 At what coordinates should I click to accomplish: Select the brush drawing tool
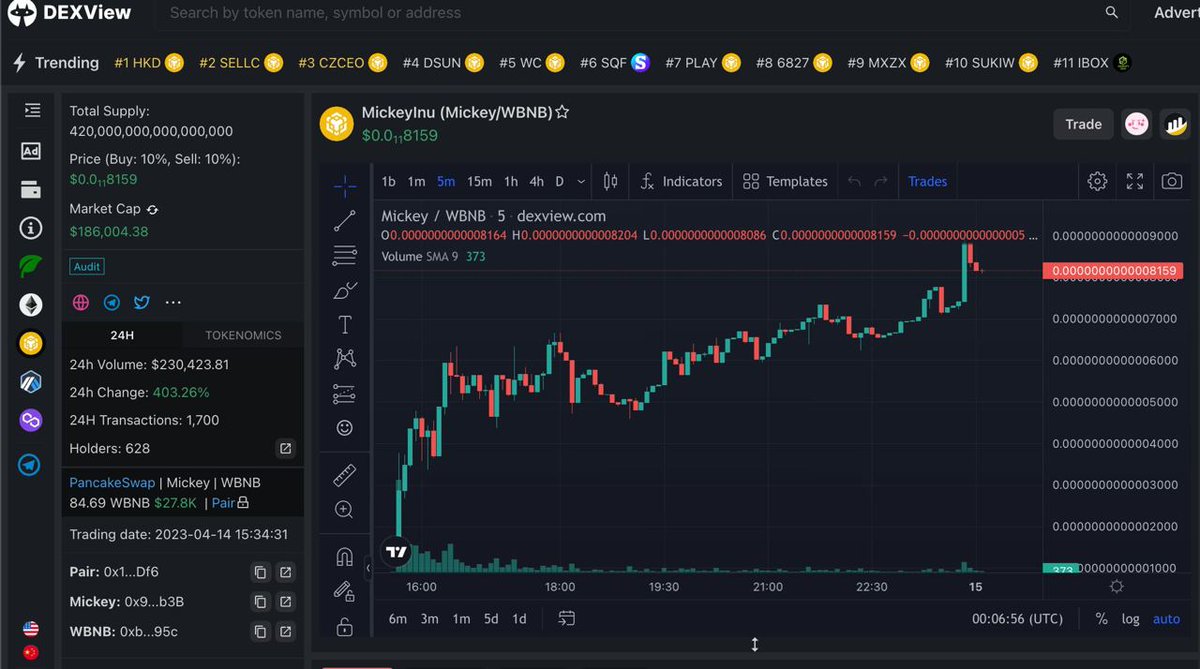click(x=344, y=290)
